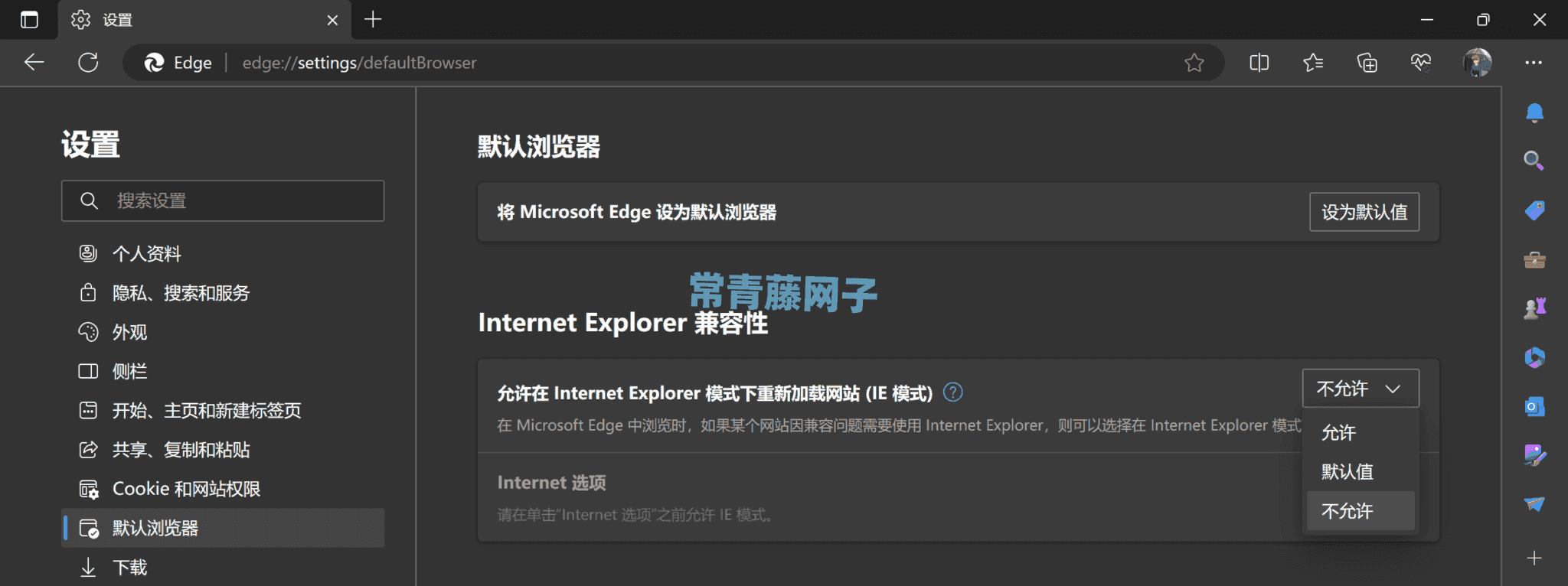Click 设为默认值 button
The width and height of the screenshot is (1568, 586).
(1364, 212)
